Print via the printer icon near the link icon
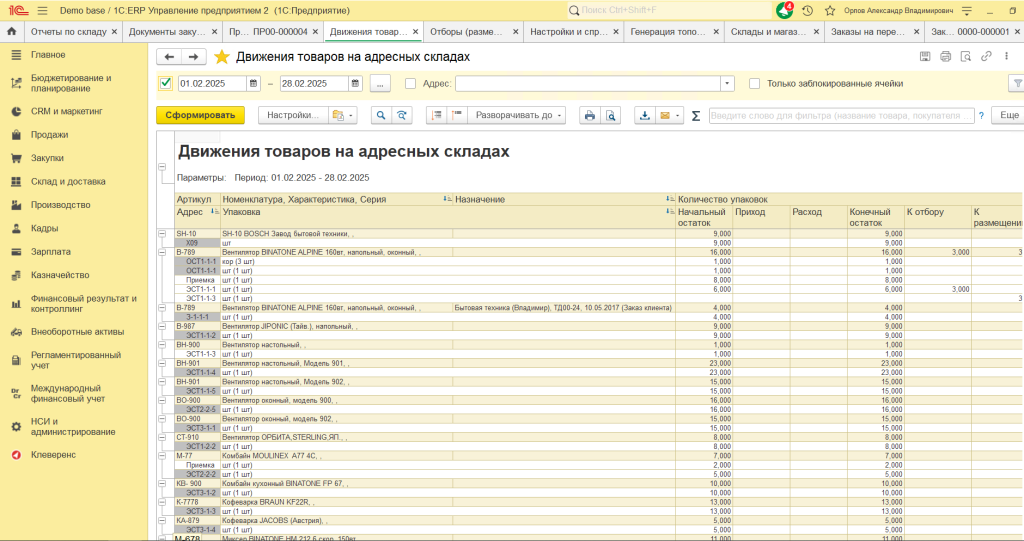This screenshot has width=1024, height=541. pyautogui.click(x=945, y=57)
